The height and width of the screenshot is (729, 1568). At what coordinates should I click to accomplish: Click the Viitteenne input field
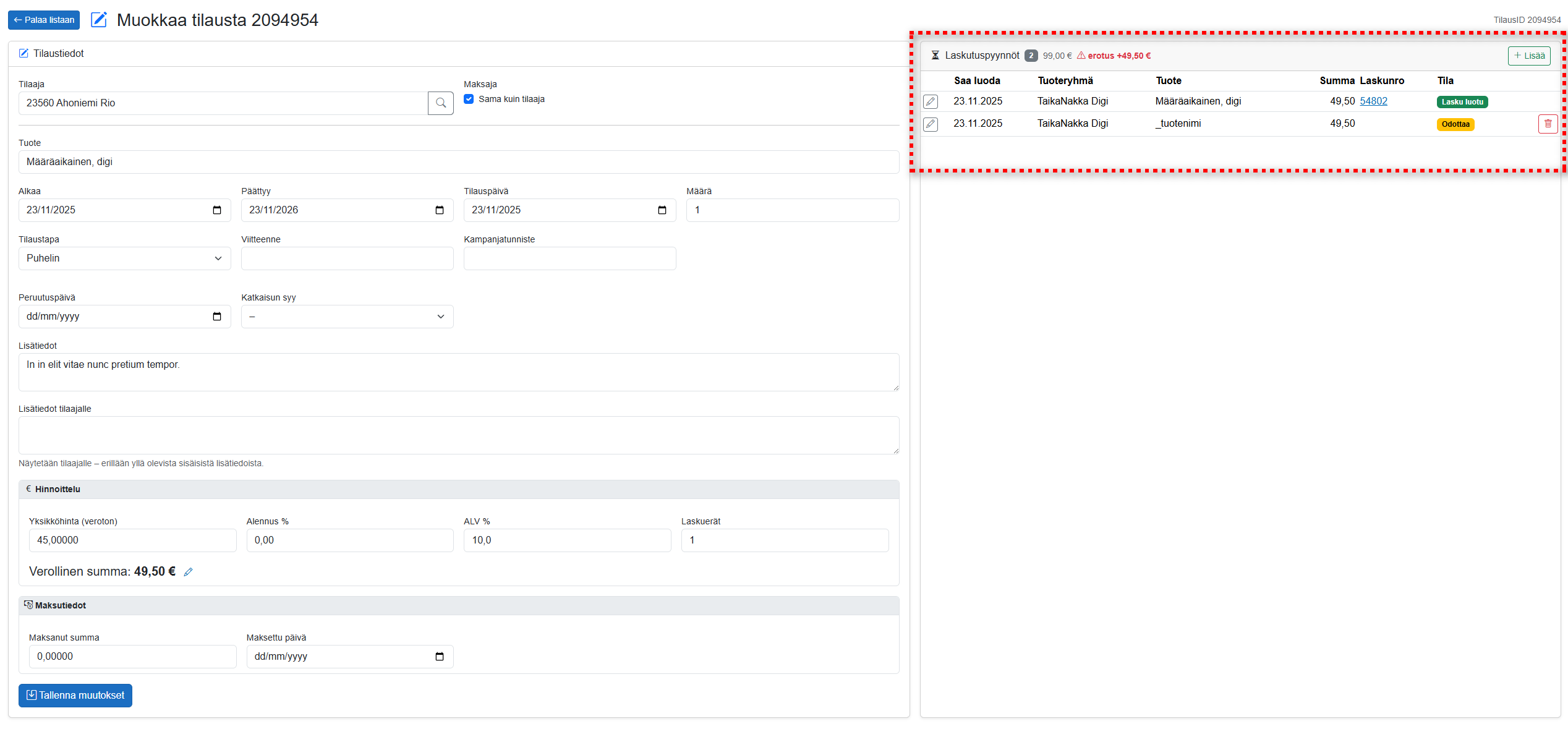[347, 258]
